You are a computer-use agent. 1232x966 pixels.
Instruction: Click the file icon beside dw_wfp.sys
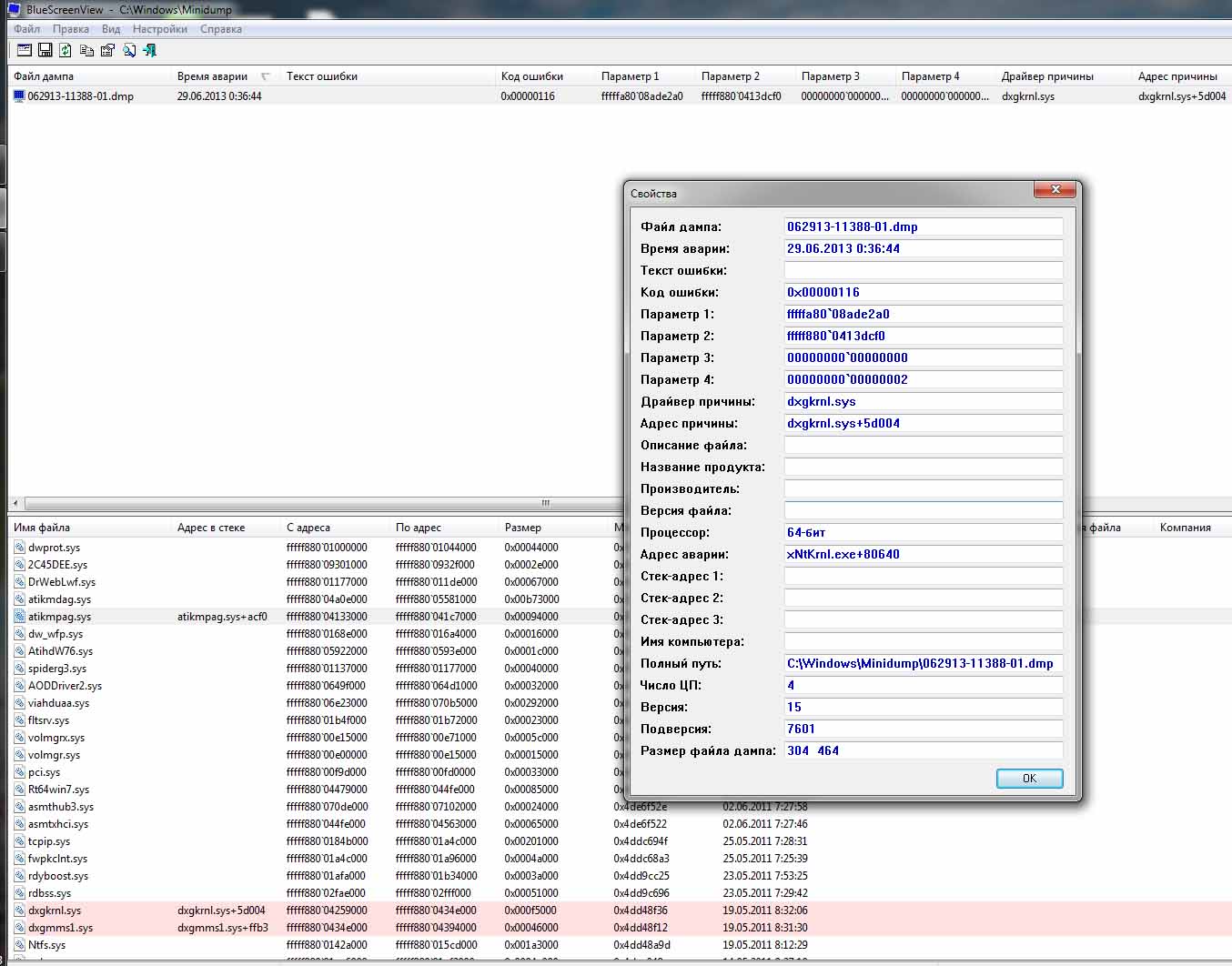point(19,634)
